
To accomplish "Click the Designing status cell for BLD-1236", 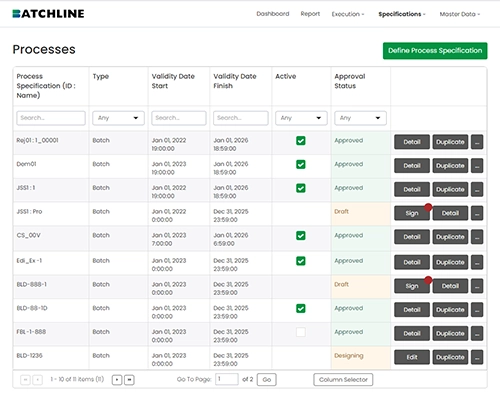I will point(361,358).
